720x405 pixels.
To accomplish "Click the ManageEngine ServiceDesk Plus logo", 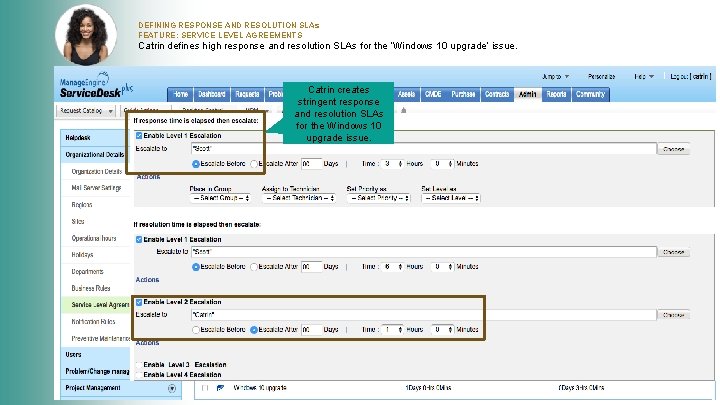I will [x=96, y=85].
